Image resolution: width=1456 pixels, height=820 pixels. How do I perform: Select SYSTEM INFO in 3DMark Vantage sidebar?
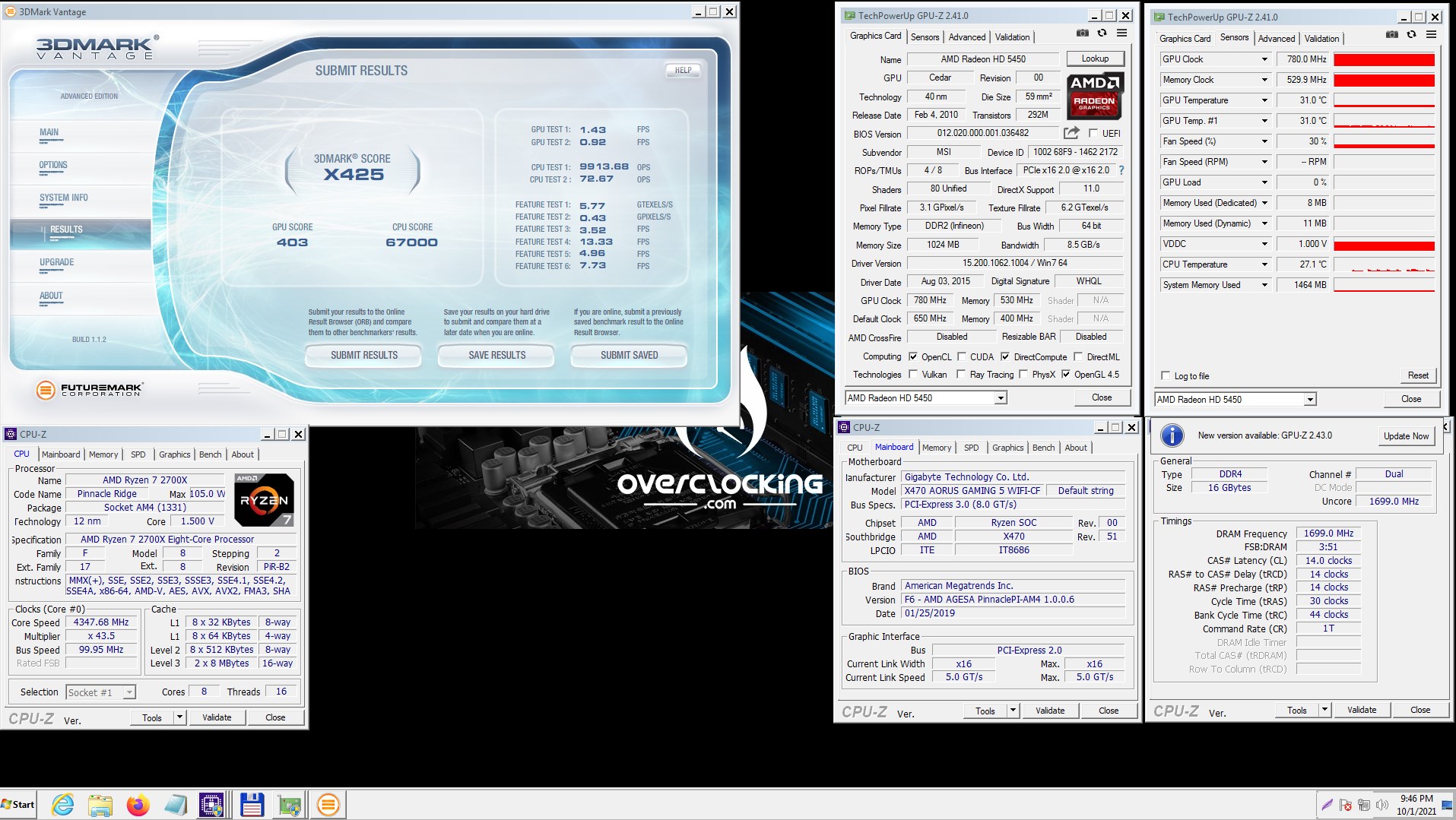click(x=64, y=198)
